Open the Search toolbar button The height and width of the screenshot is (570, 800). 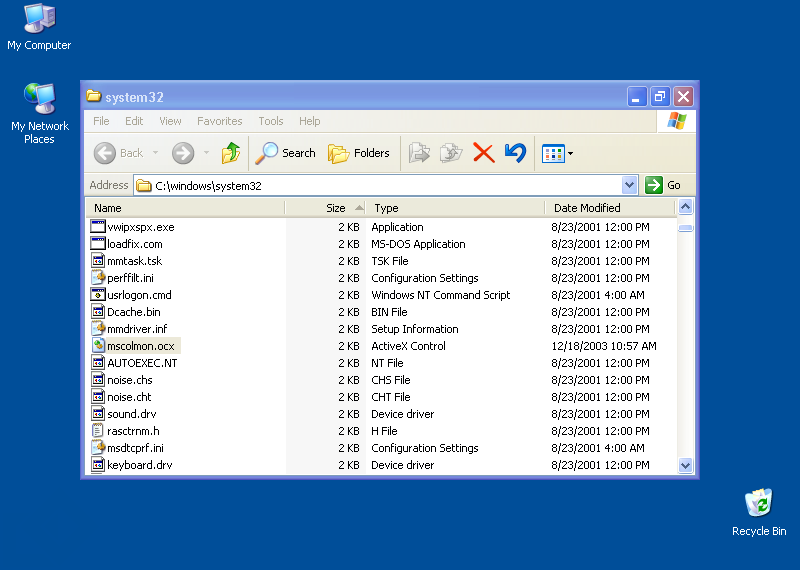[x=285, y=153]
